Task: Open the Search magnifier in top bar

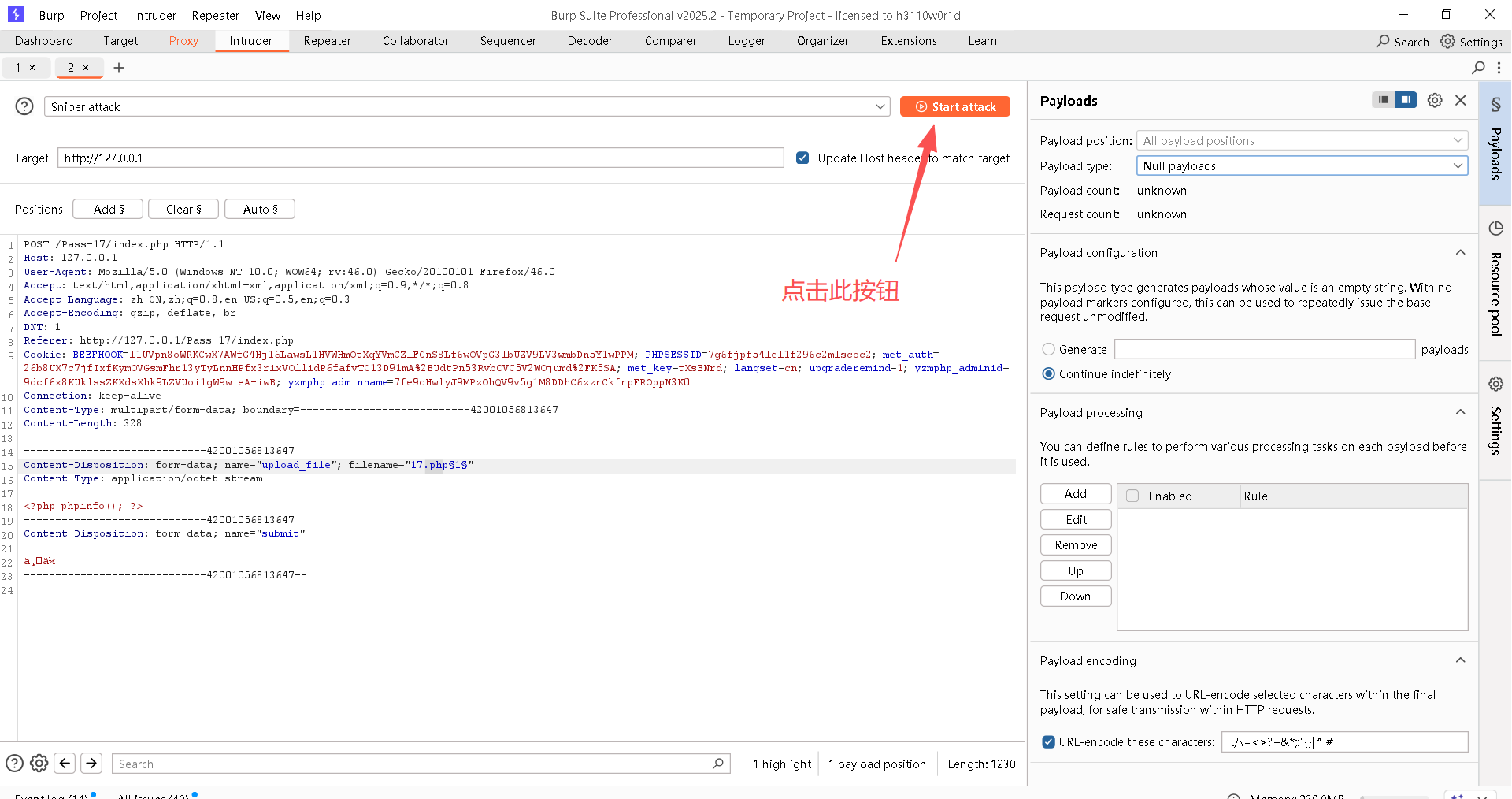Action: 1384,41
